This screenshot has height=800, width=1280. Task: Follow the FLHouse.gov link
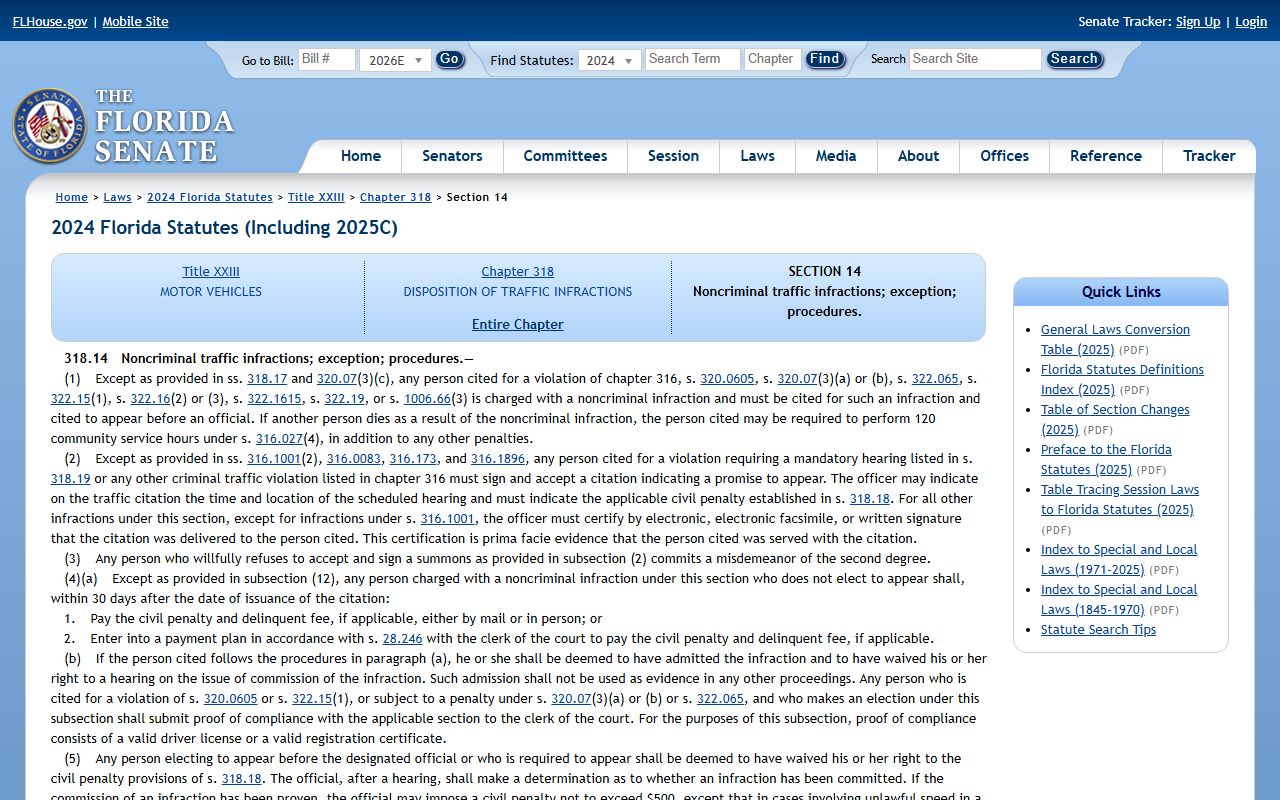pos(50,21)
